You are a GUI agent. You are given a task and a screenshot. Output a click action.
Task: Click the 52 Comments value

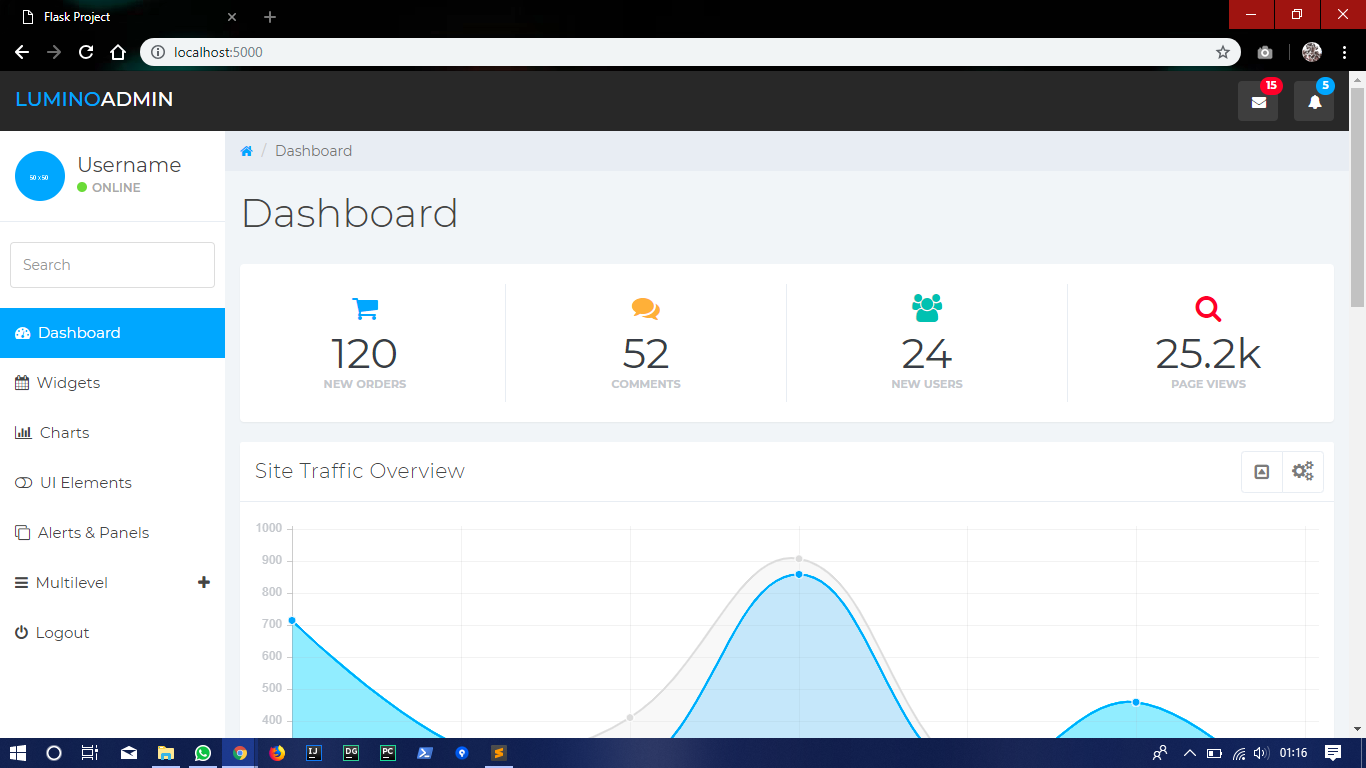click(646, 354)
